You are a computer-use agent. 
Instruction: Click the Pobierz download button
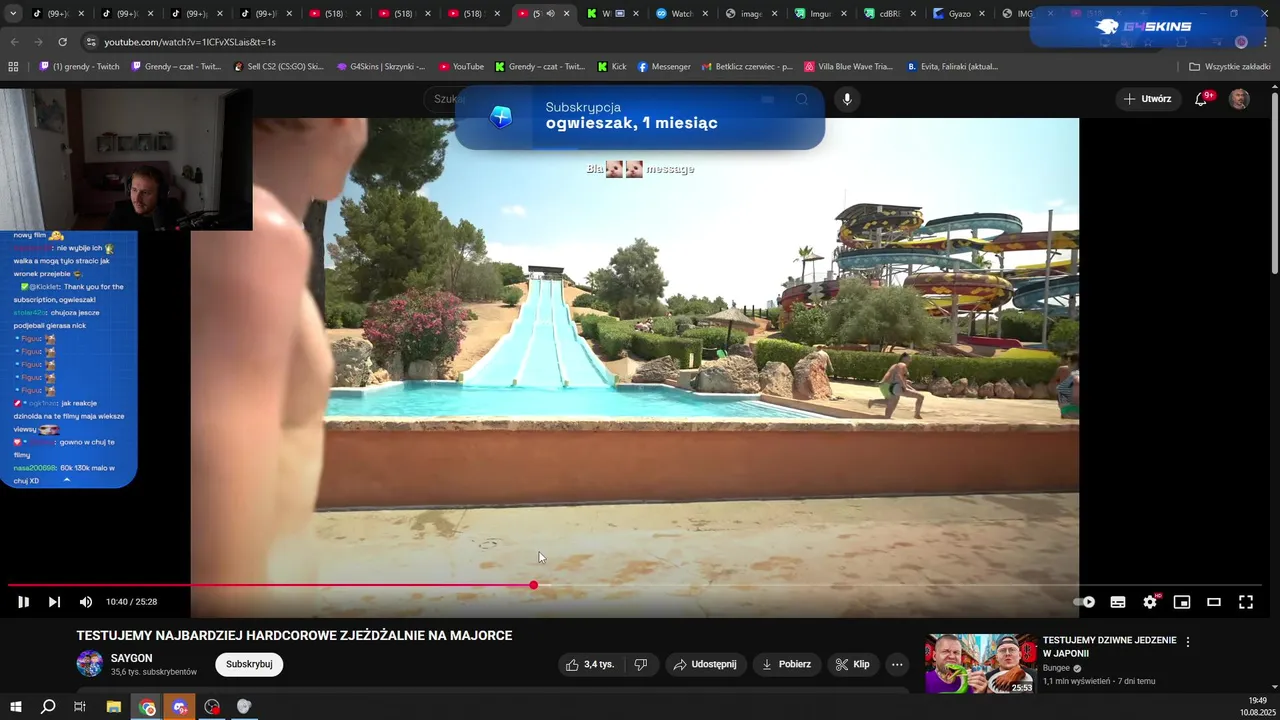tap(786, 664)
